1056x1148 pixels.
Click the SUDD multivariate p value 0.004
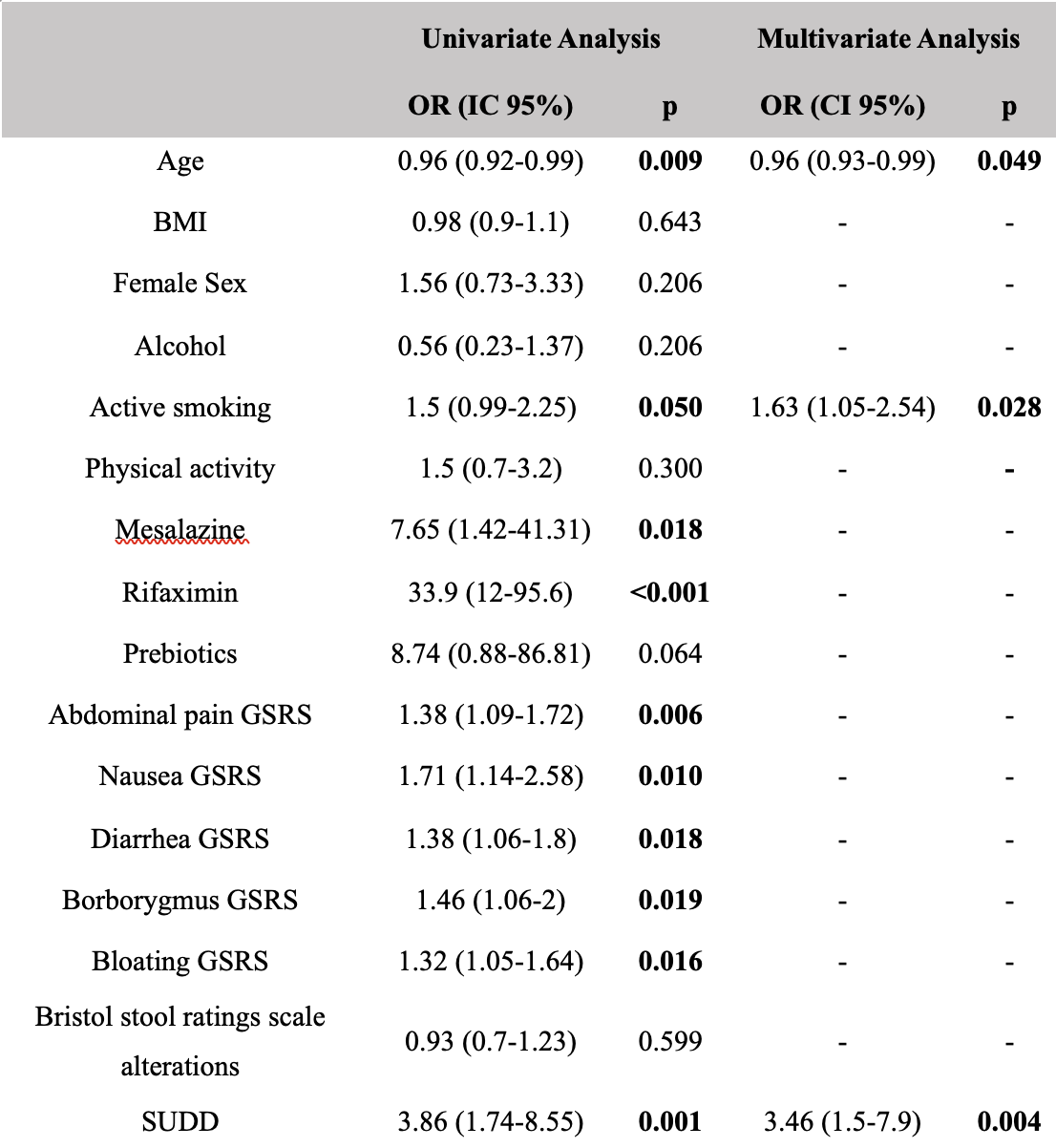(1009, 1122)
